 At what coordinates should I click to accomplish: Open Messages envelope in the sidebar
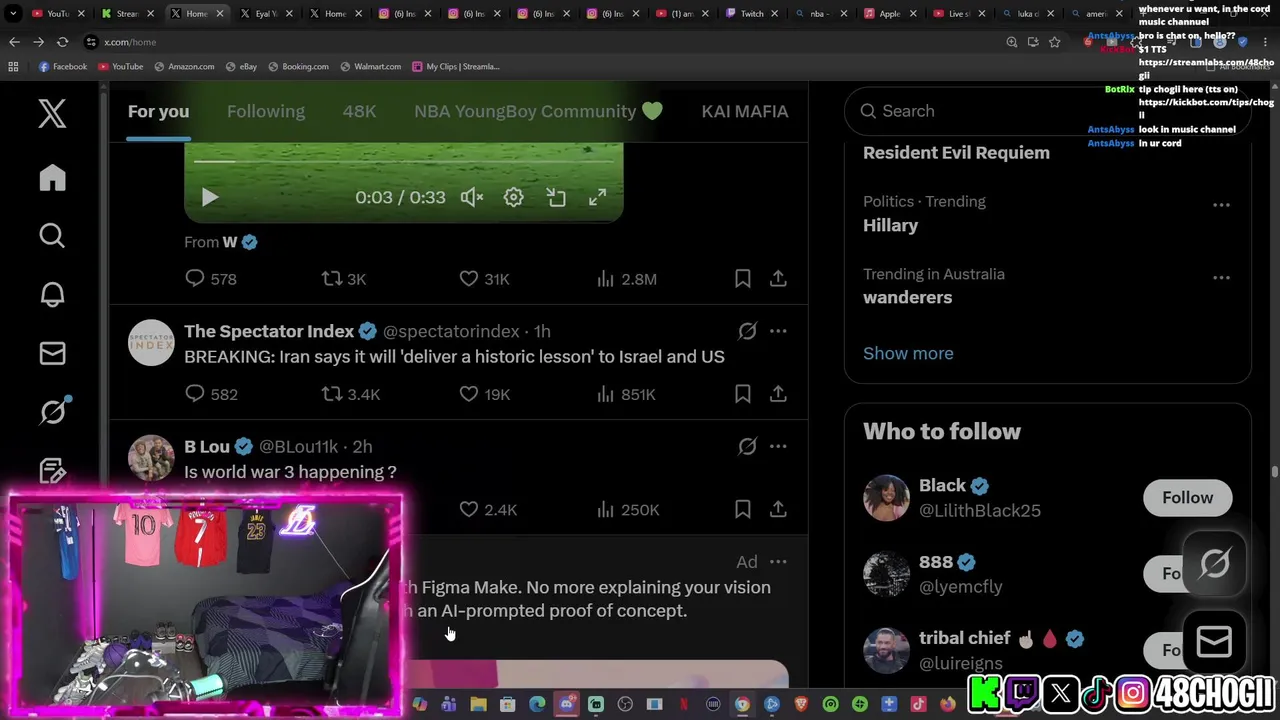click(52, 353)
